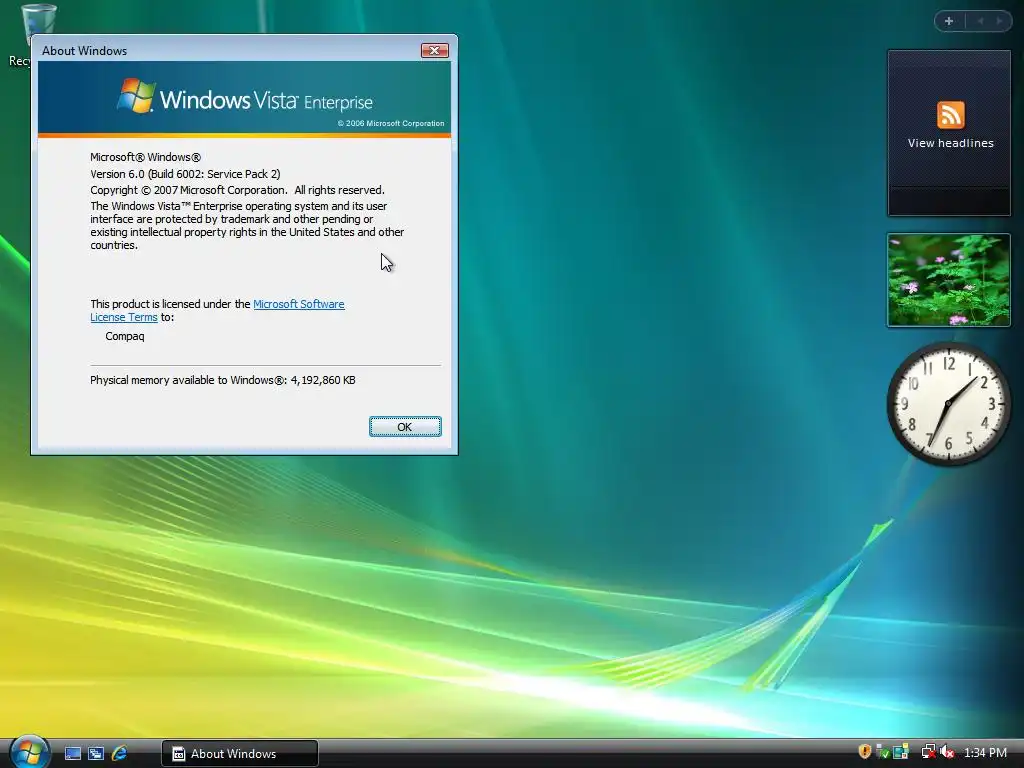
Task: Click the 'Compaq' licensee name text
Action: (125, 336)
